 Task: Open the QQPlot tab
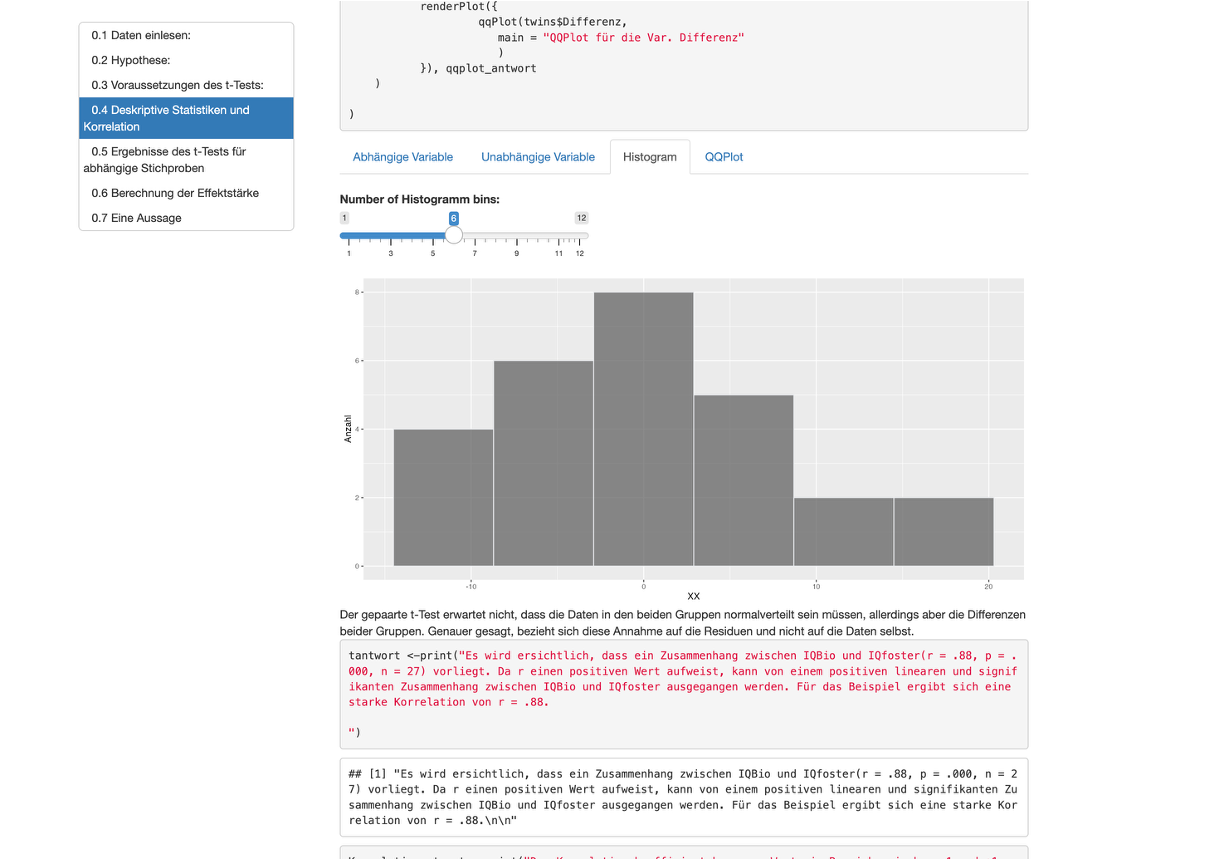pyautogui.click(x=724, y=157)
